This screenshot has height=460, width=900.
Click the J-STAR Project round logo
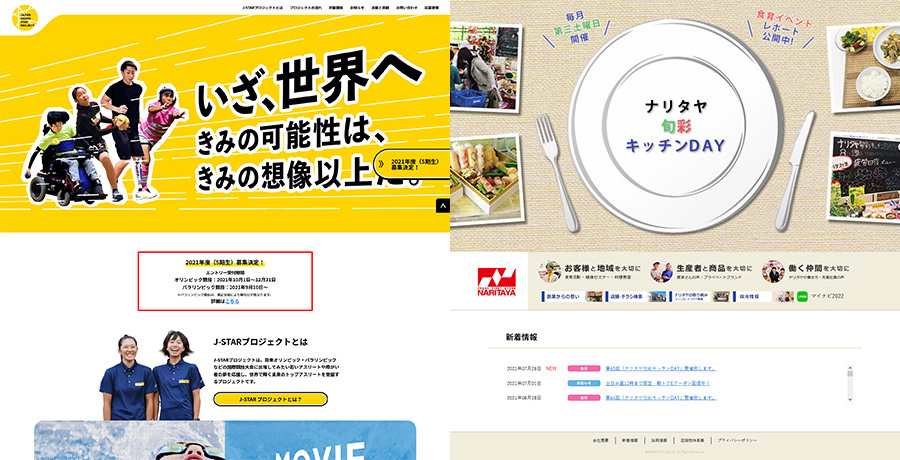(x=25, y=18)
